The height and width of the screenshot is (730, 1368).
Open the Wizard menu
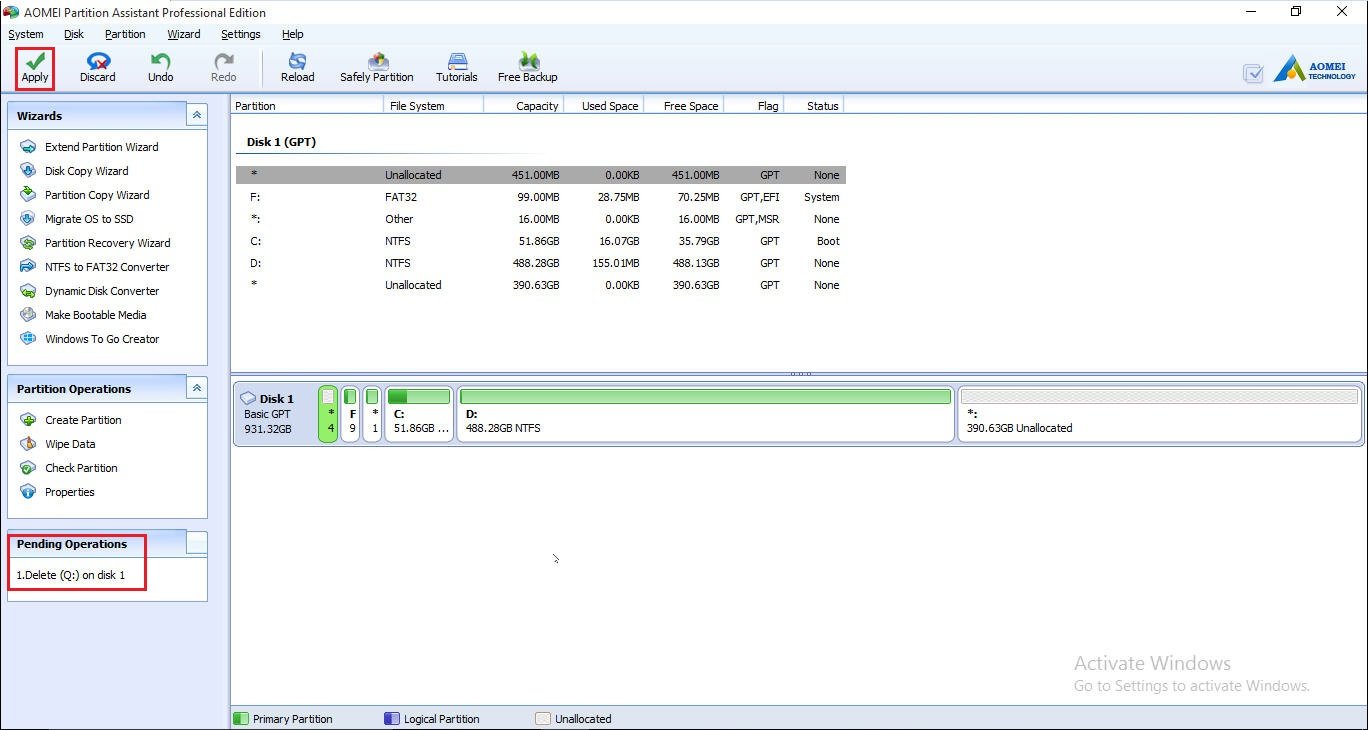point(184,34)
